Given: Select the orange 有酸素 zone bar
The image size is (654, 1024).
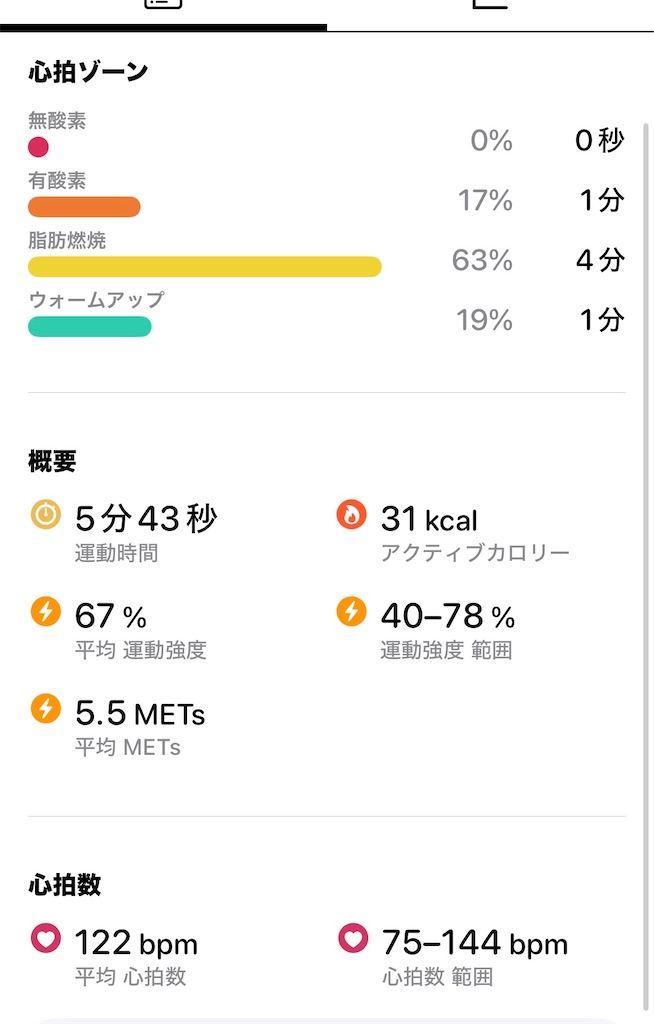Looking at the screenshot, I should (84, 206).
